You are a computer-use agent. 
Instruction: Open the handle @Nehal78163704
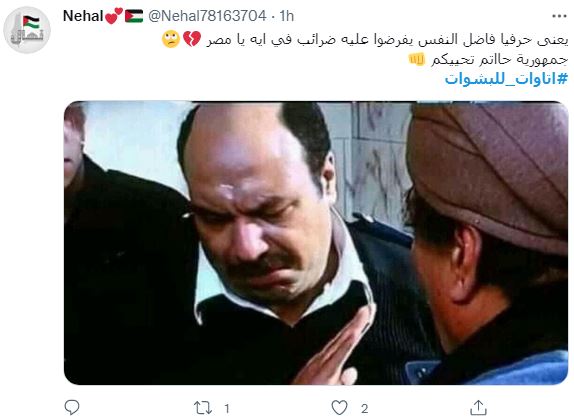pyautogui.click(x=207, y=16)
